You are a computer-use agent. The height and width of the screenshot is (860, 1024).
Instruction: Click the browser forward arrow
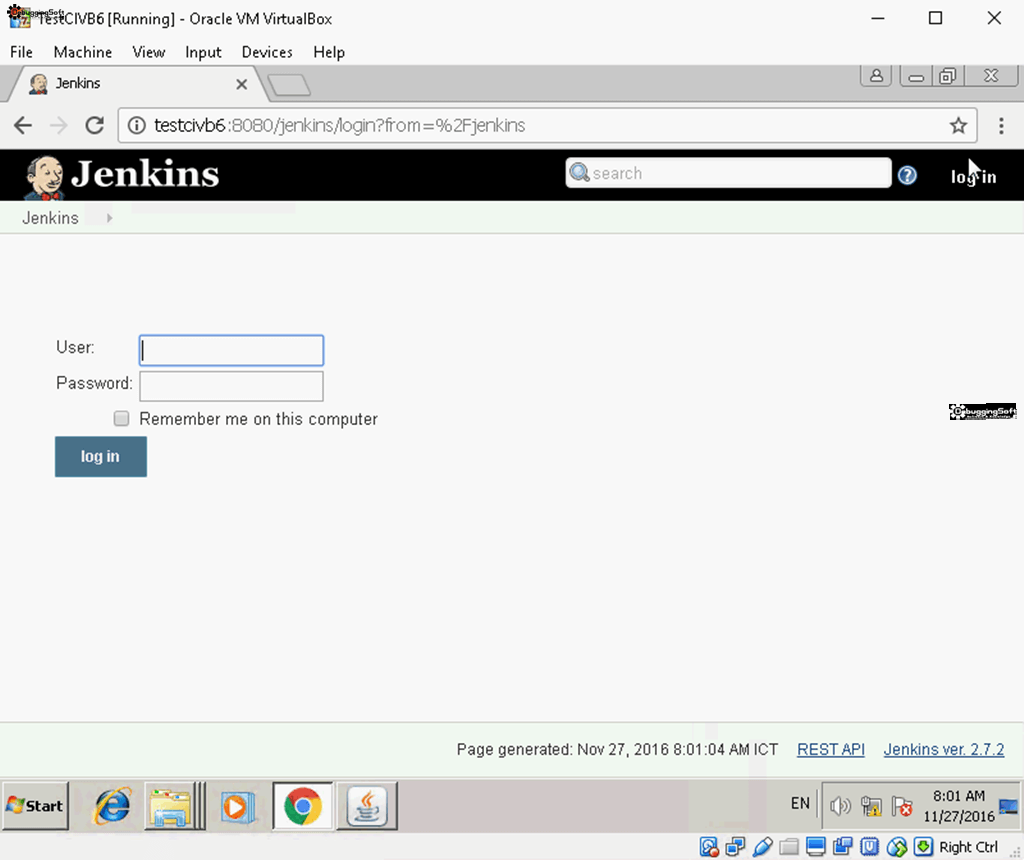pos(59,125)
